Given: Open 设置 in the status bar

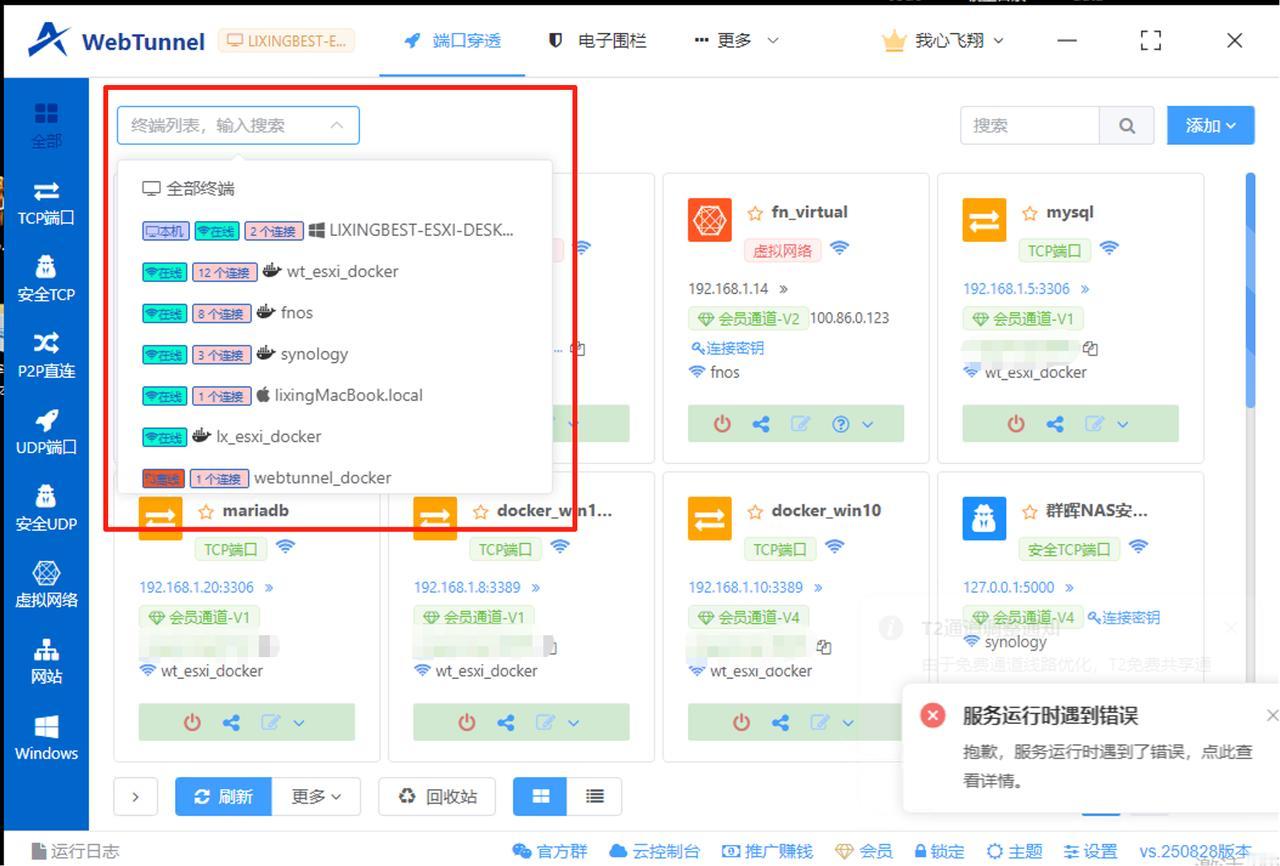Looking at the screenshot, I should [x=1090, y=851].
